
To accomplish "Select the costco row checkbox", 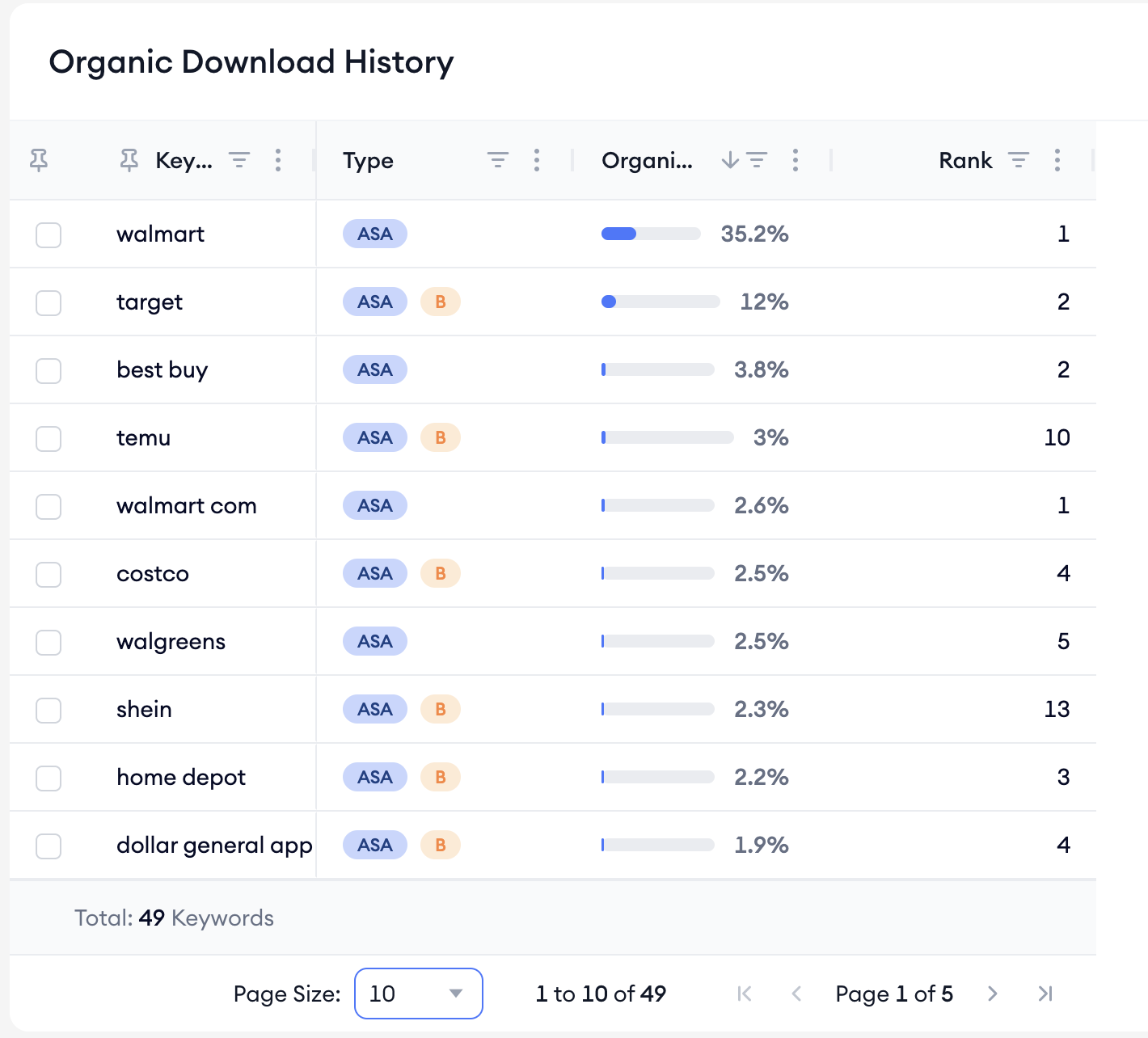I will [49, 575].
